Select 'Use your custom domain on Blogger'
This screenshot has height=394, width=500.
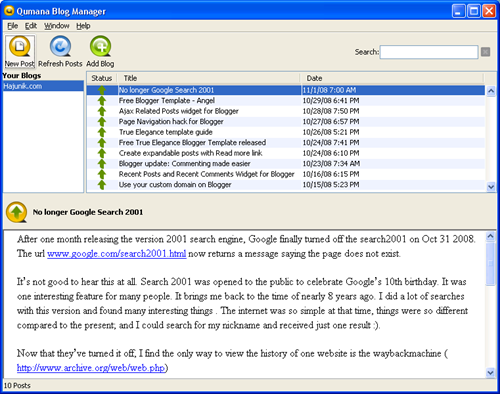(175, 185)
